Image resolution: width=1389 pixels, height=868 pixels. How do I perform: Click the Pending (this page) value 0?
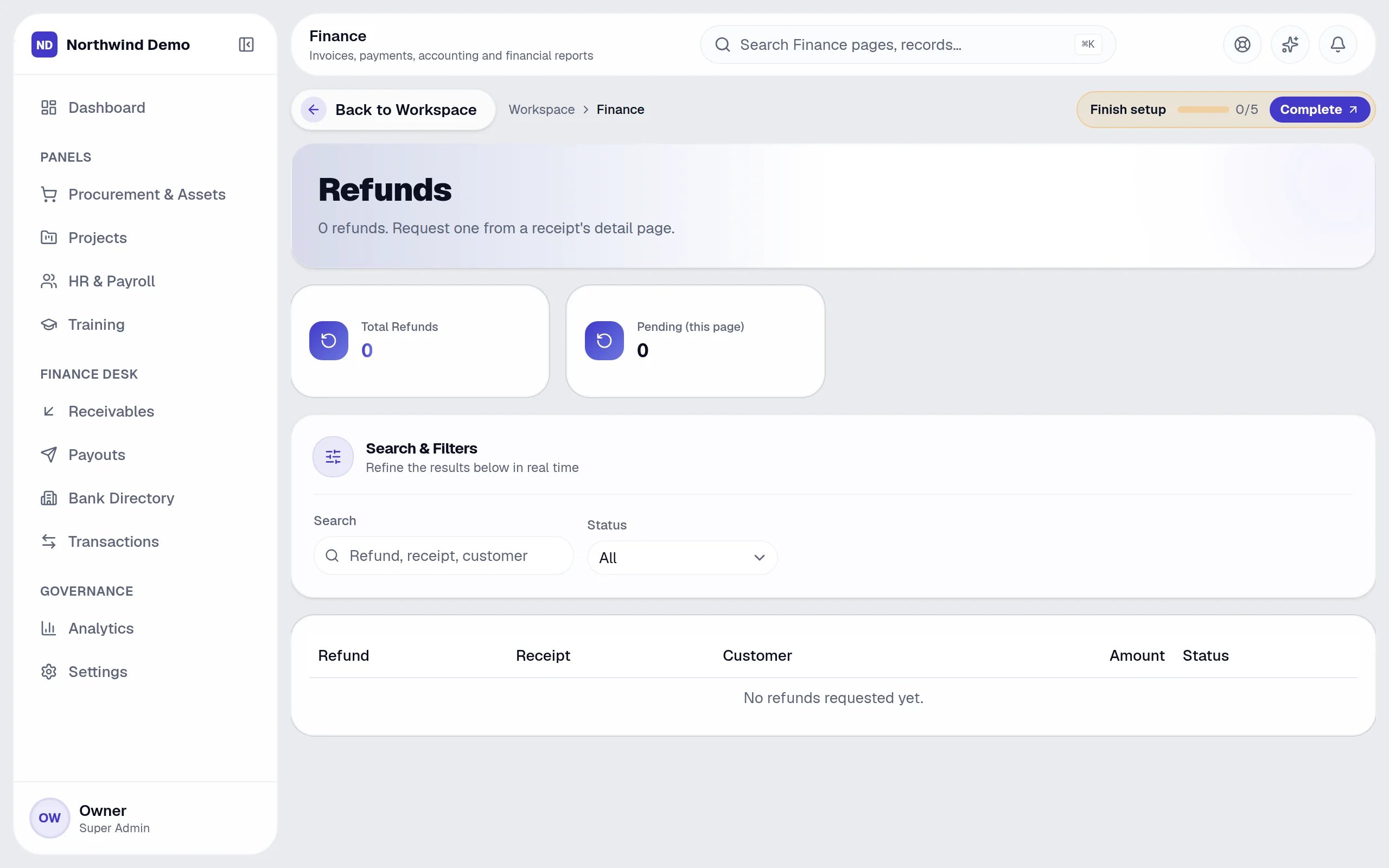coord(642,351)
